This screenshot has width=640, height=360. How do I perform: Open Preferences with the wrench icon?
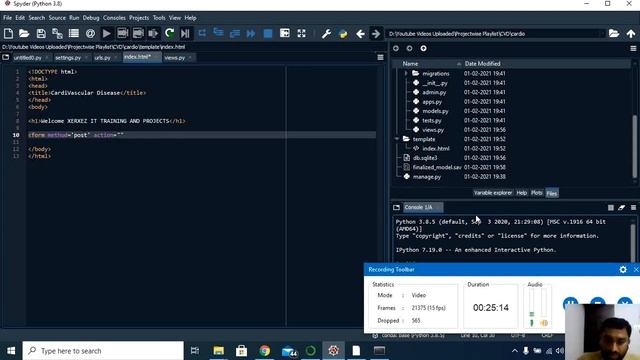(x=326, y=33)
